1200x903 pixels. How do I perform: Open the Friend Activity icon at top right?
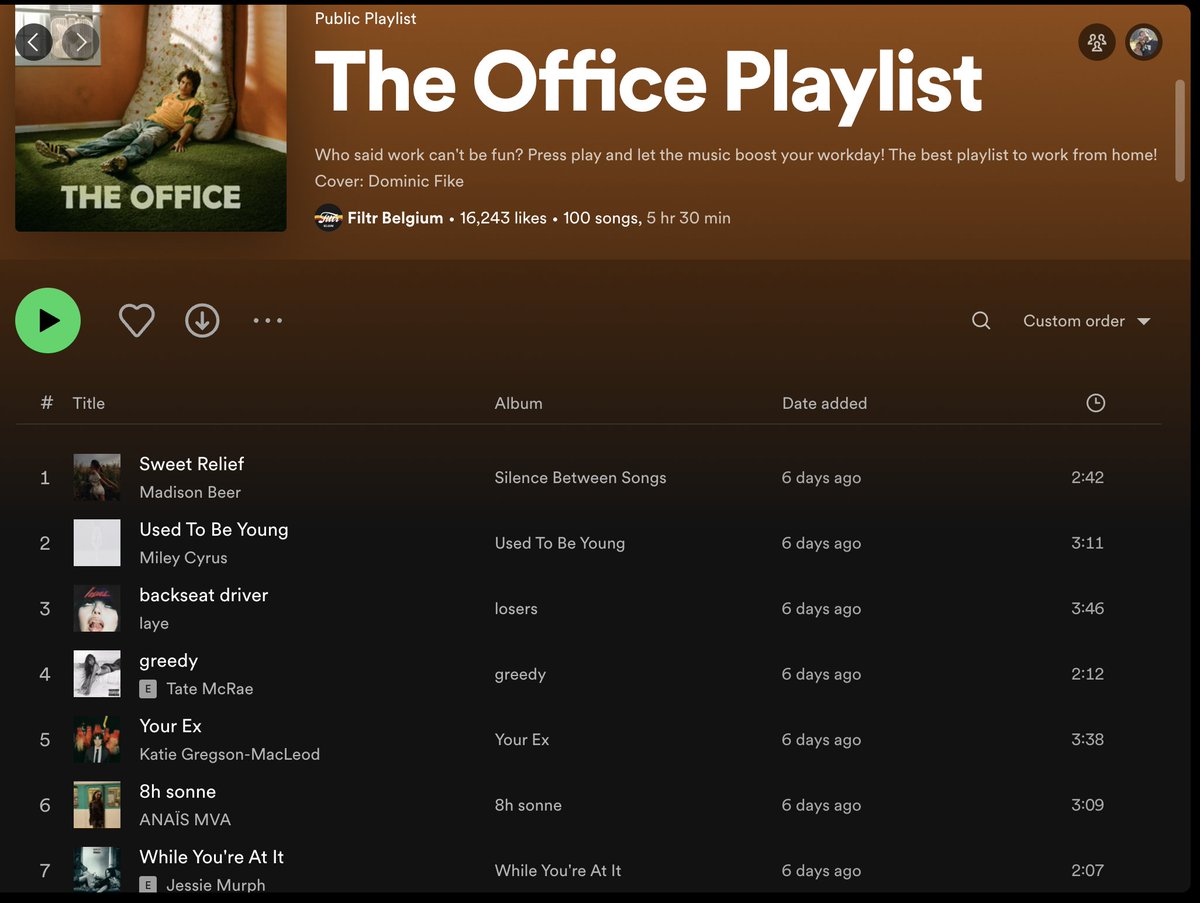(x=1097, y=42)
